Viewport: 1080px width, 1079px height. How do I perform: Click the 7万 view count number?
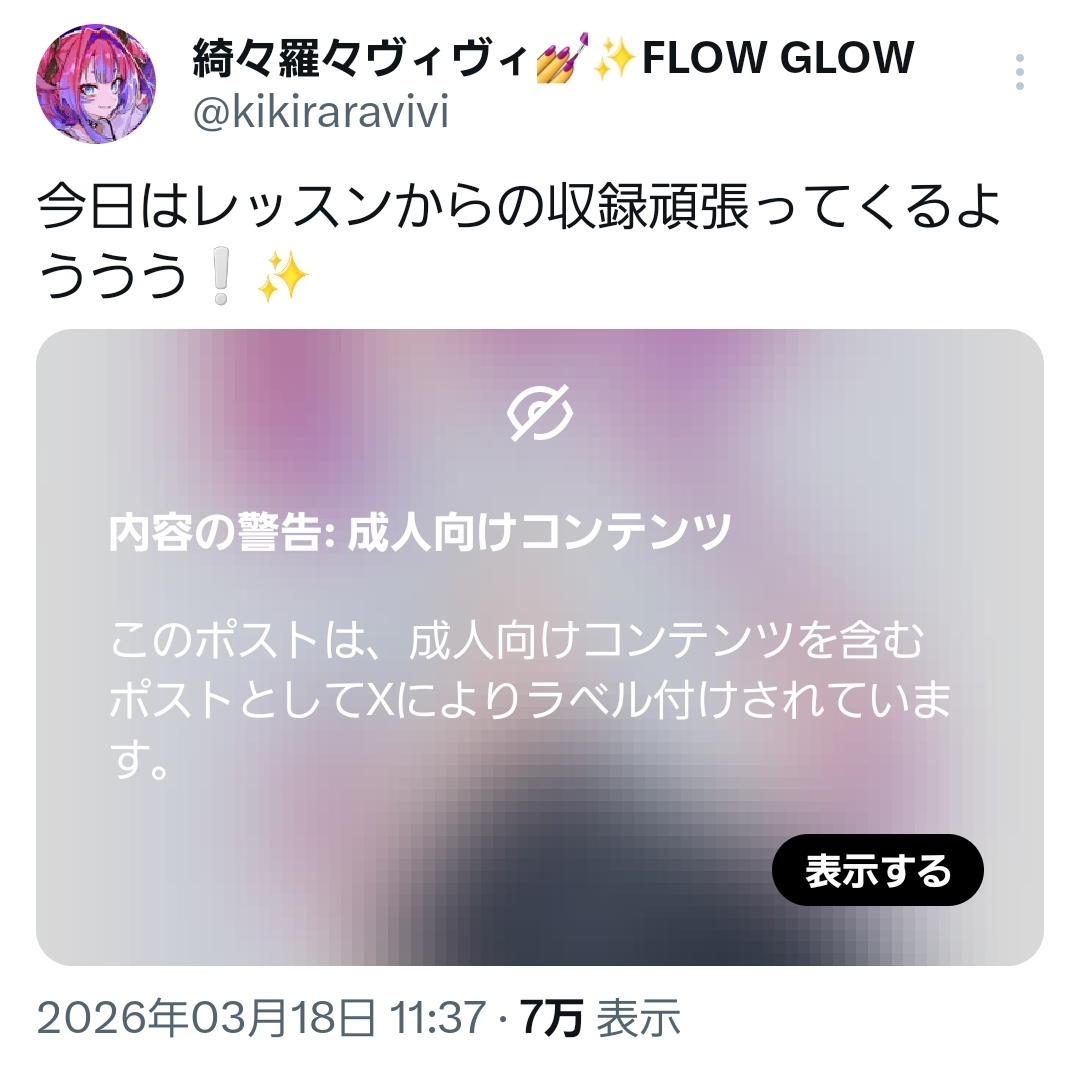[551, 1018]
